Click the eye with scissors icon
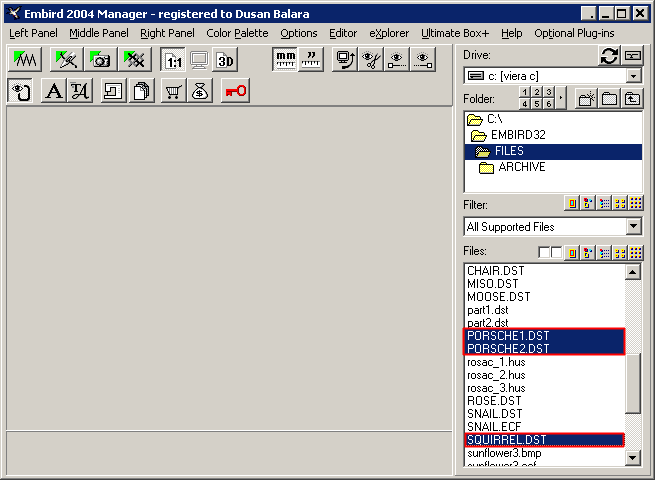 [x=371, y=60]
